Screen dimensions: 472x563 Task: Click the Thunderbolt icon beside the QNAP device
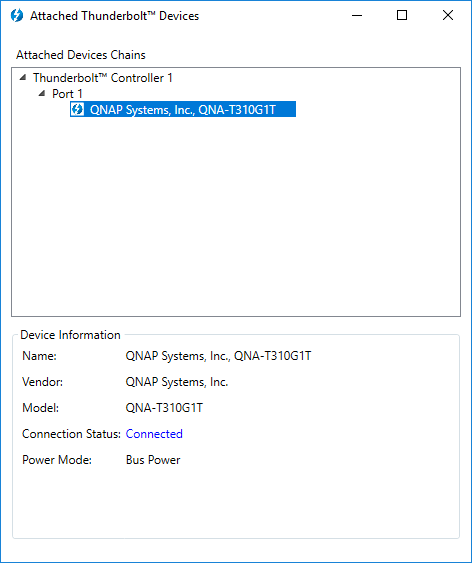pyautogui.click(x=77, y=109)
